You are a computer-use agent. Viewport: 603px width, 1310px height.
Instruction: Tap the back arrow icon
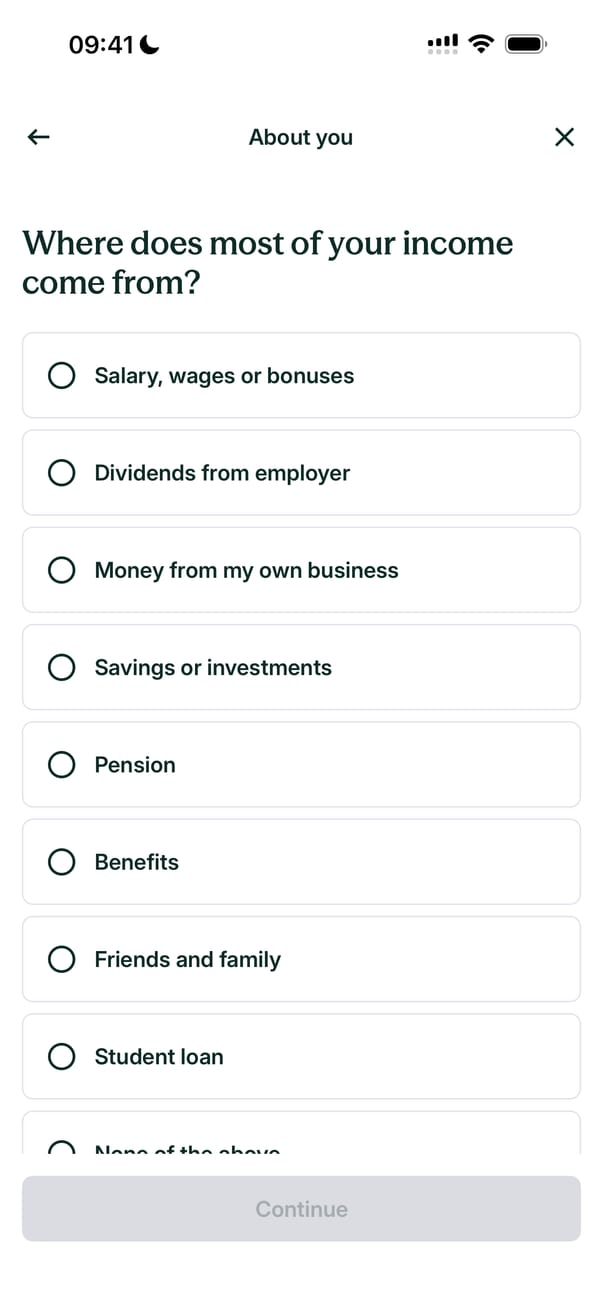pos(38,137)
